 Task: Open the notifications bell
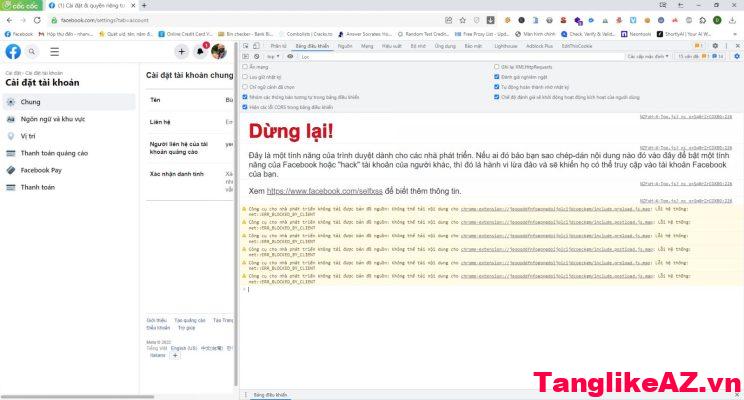click(x=200, y=52)
